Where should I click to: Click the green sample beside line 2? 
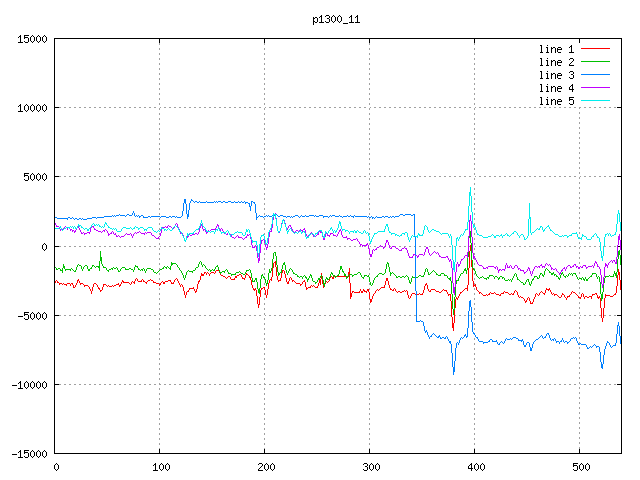595,62
